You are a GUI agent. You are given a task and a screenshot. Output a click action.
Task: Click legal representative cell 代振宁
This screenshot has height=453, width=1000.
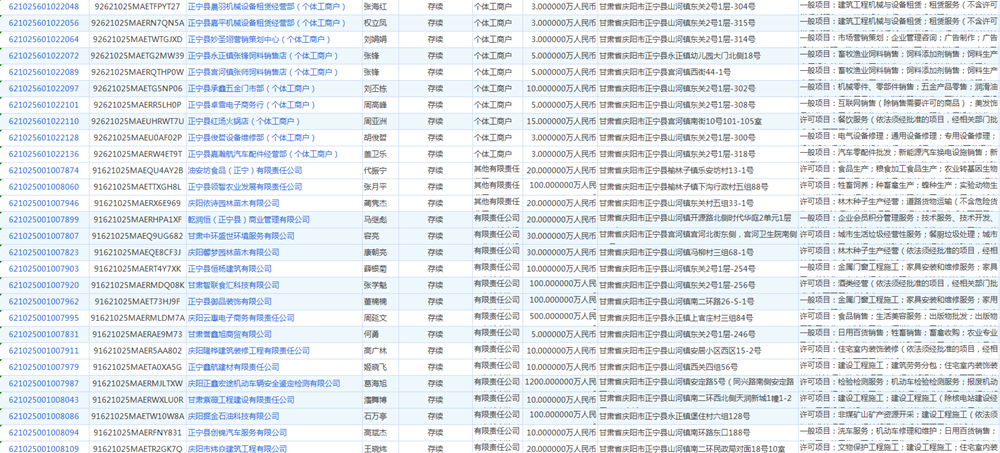coord(374,170)
